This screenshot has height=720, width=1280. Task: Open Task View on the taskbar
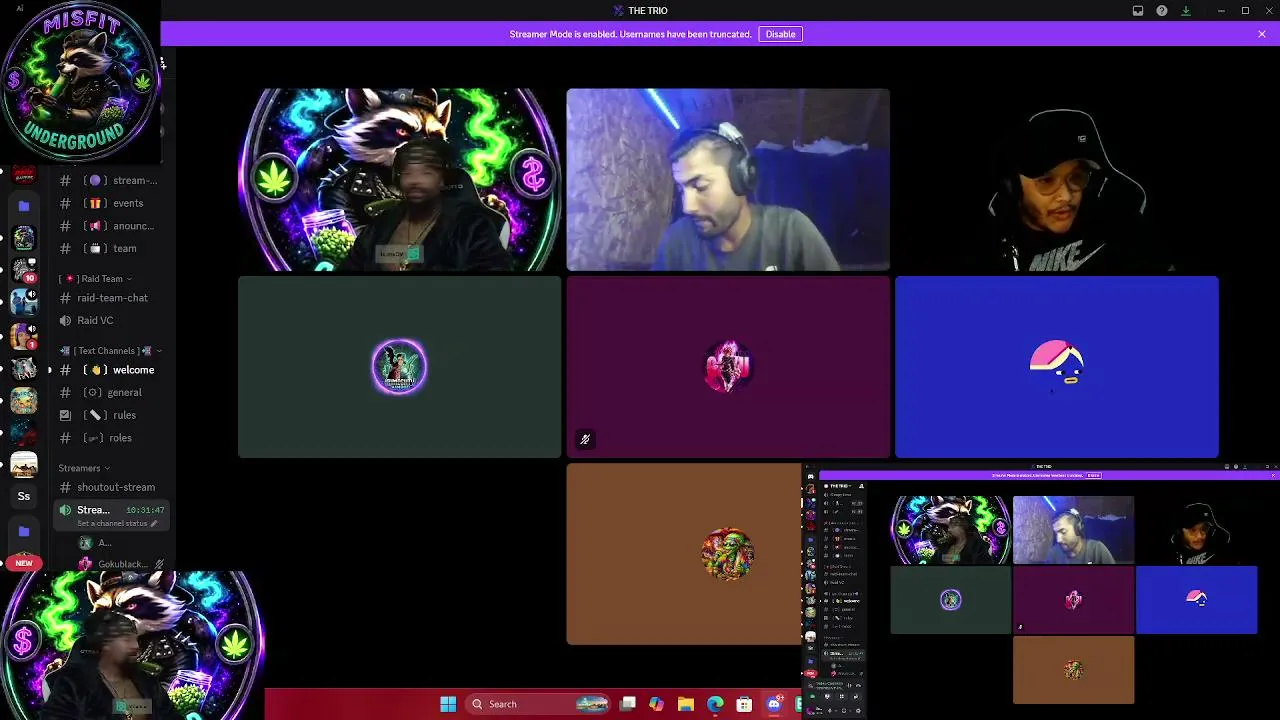tap(627, 704)
